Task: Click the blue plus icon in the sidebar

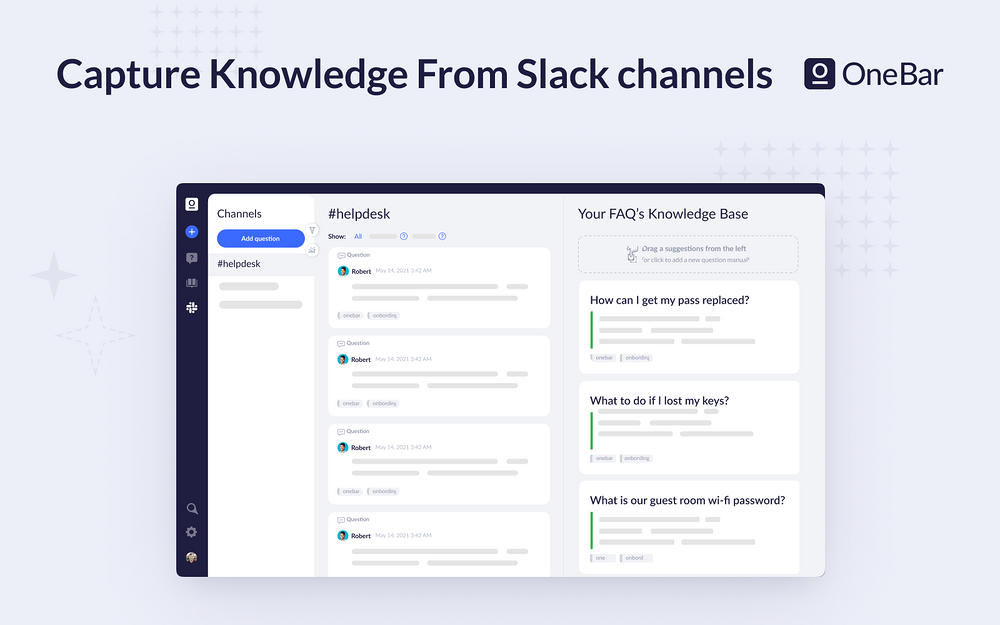Action: (191, 232)
